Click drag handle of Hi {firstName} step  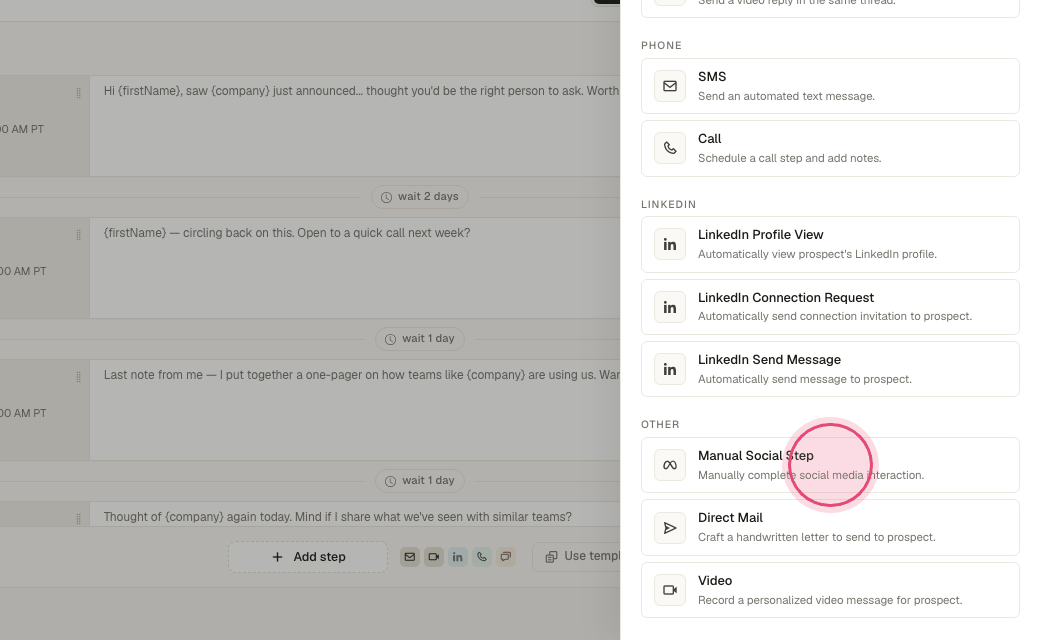pyautogui.click(x=78, y=94)
